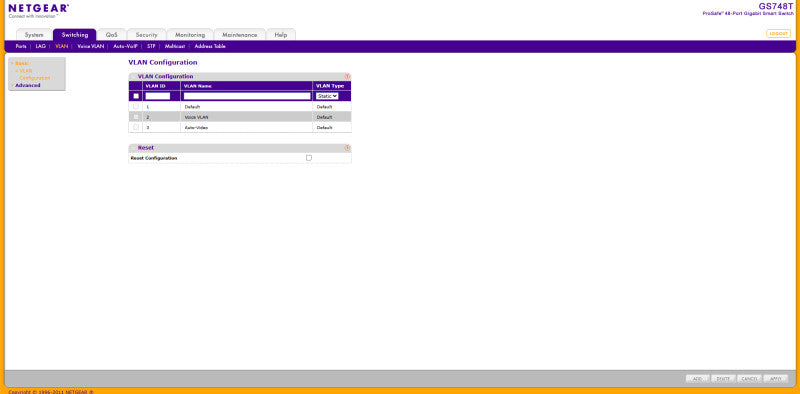Viewport: 800px width, 394px height.
Task: Expand the Advanced menu in sidebar
Action: (28, 85)
